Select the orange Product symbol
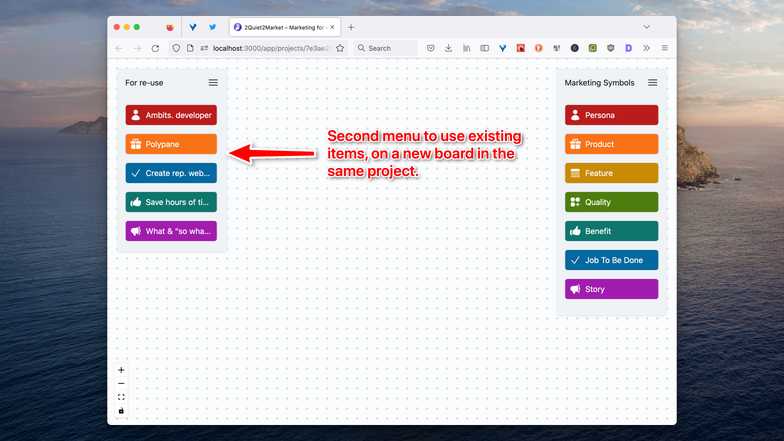 pos(611,144)
